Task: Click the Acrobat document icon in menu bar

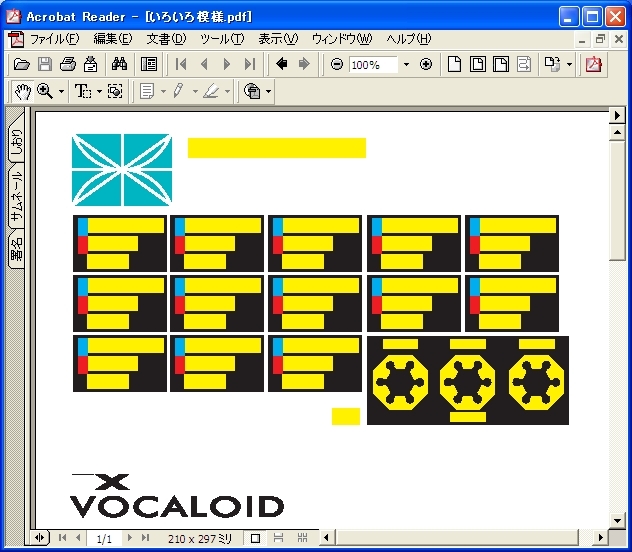Action: pos(16,39)
